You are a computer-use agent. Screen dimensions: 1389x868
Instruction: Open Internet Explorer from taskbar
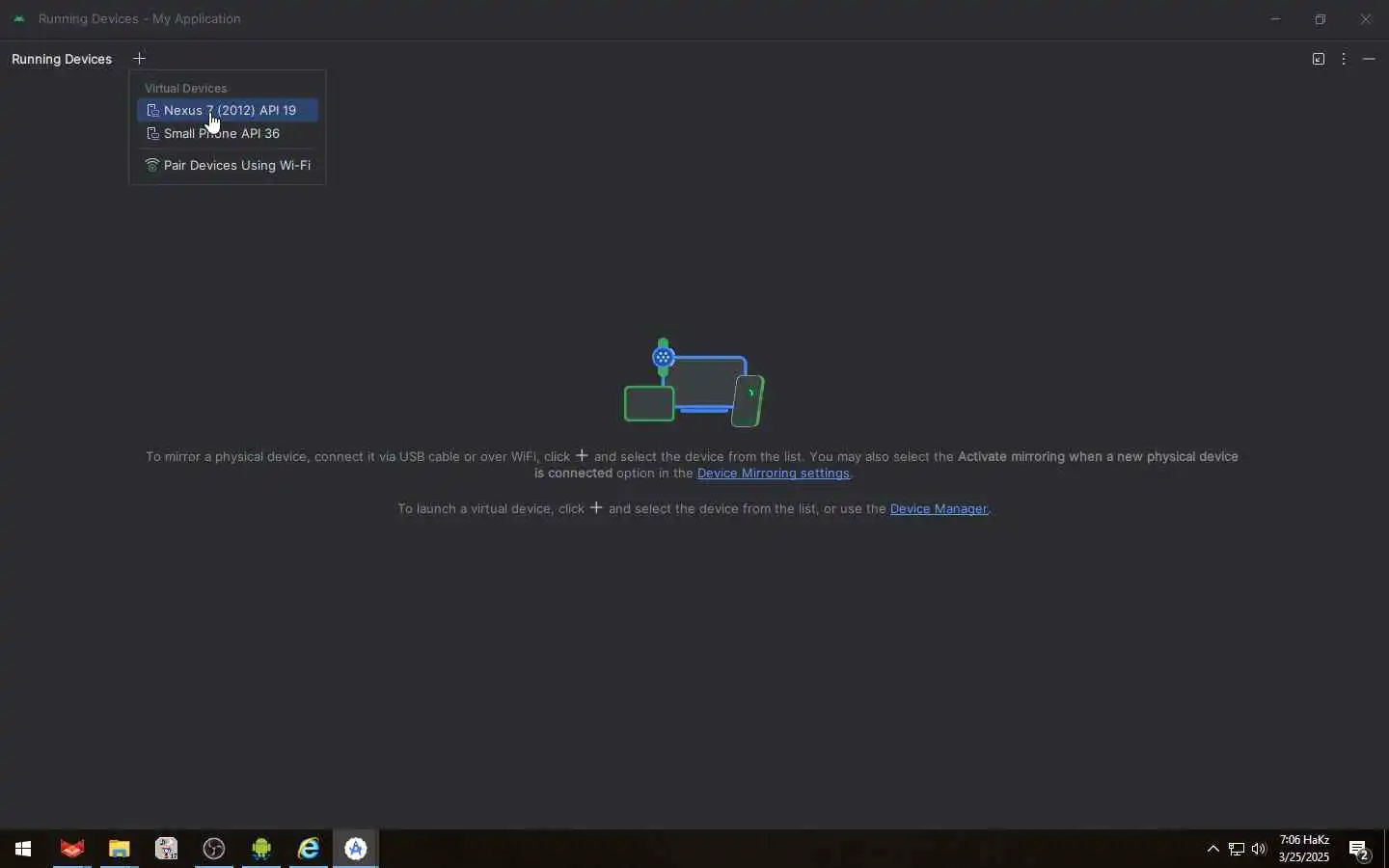tap(309, 850)
